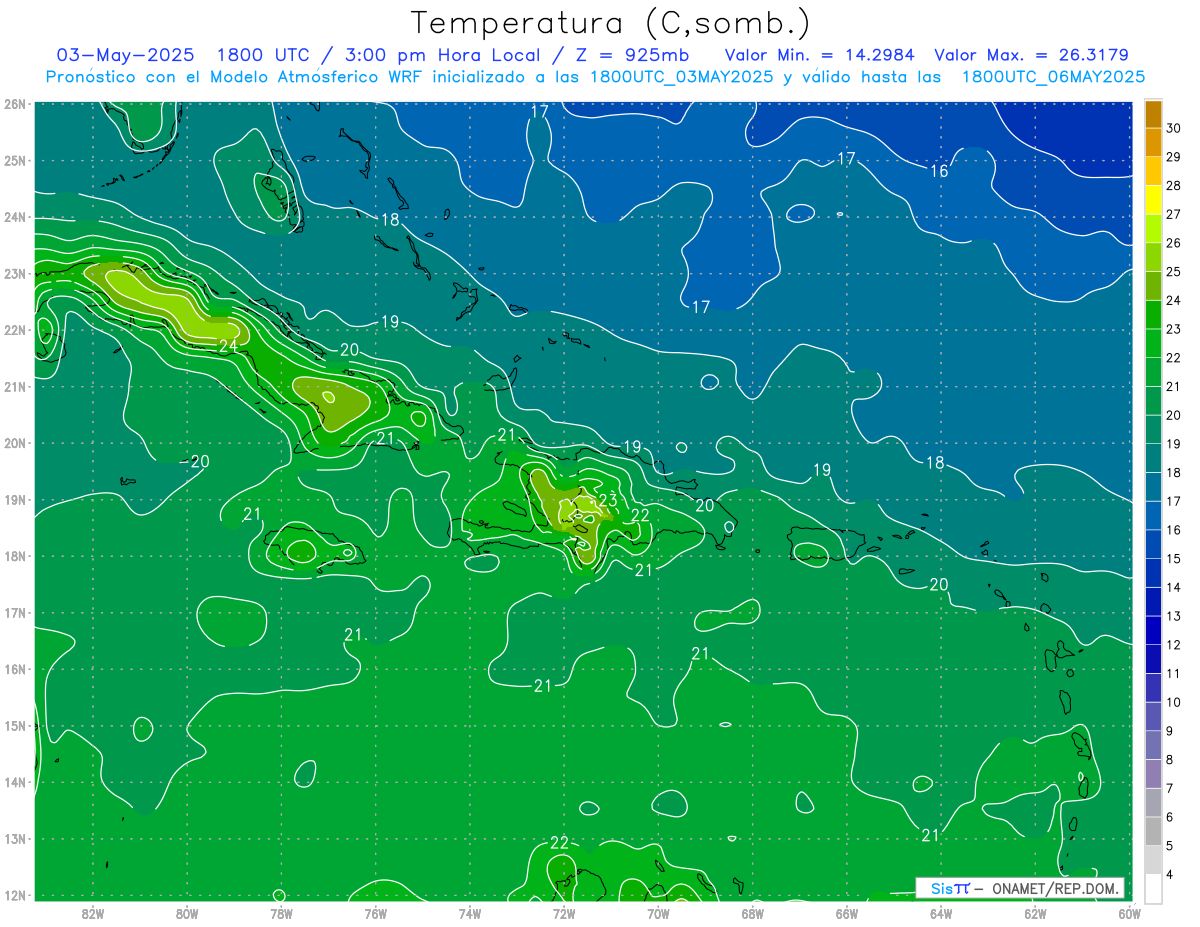Click the "72W" longitude axis label

pyautogui.click(x=564, y=913)
